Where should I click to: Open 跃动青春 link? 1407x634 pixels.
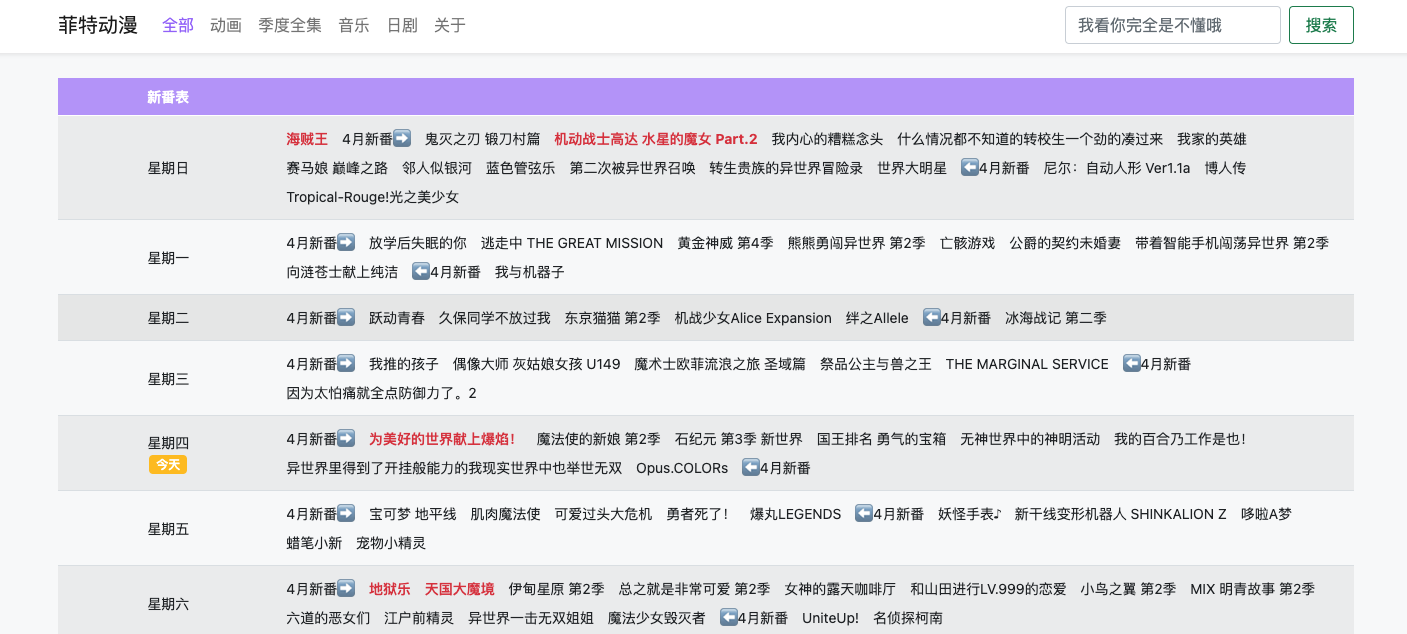pos(397,318)
